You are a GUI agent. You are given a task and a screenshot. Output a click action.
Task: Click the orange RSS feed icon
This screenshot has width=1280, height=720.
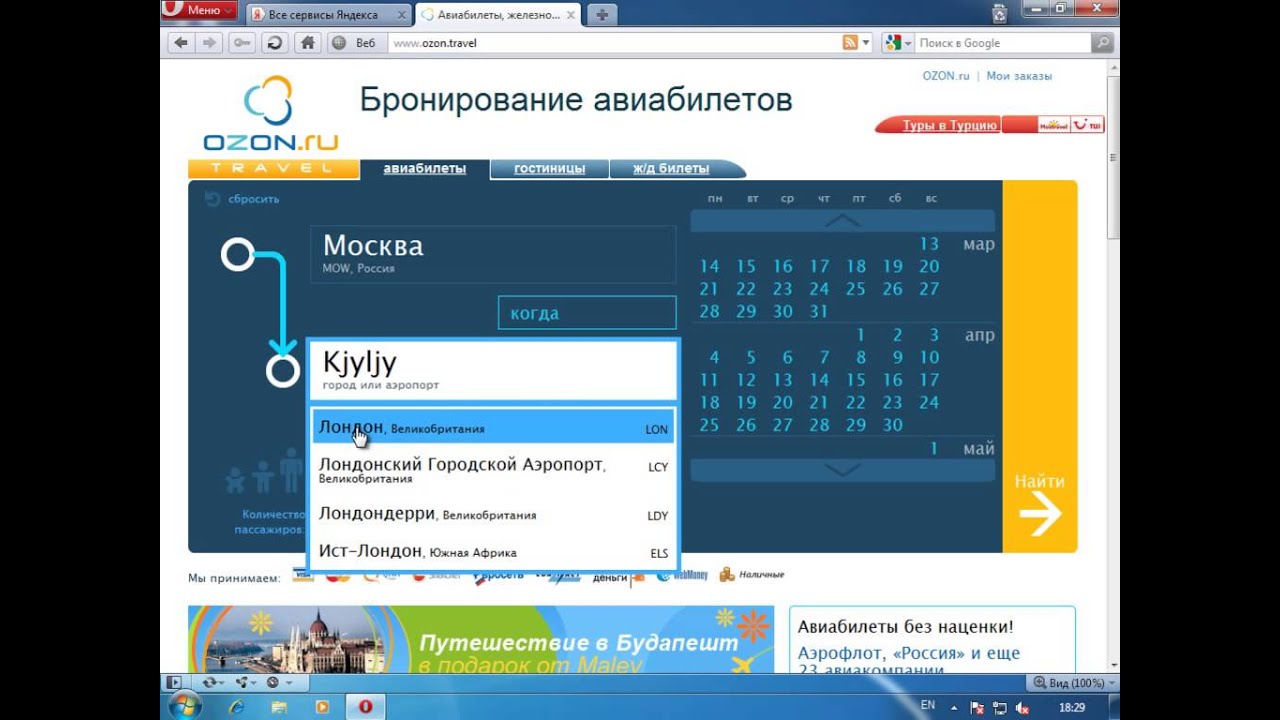850,43
